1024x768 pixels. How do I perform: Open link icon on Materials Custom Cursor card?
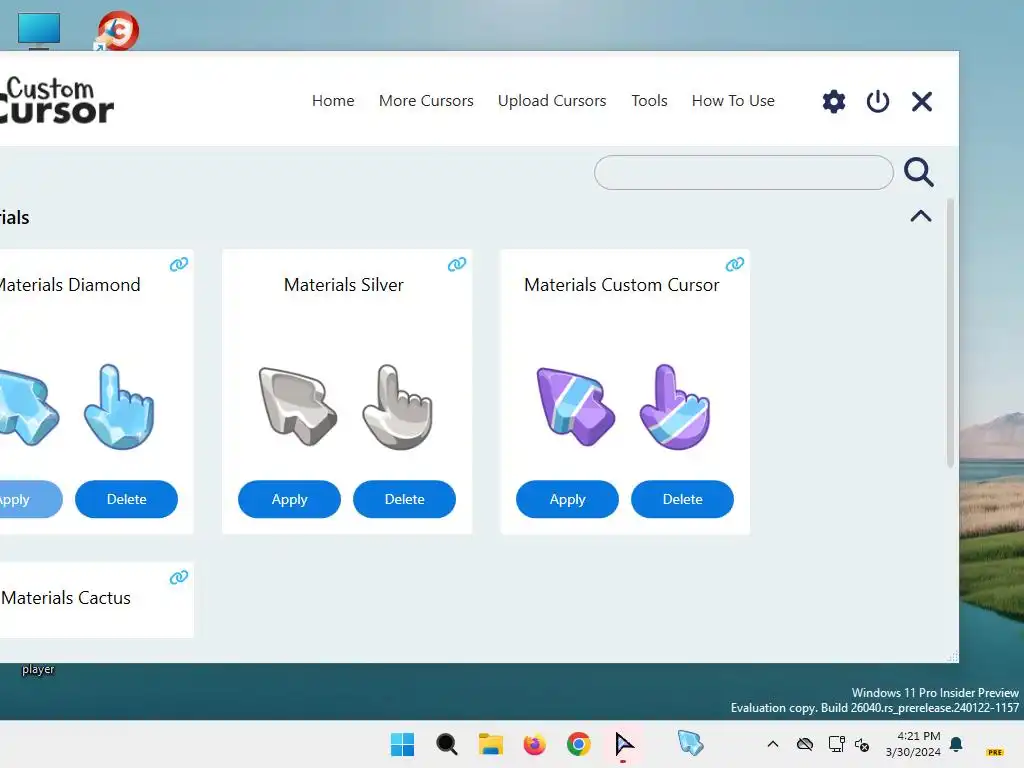[735, 264]
